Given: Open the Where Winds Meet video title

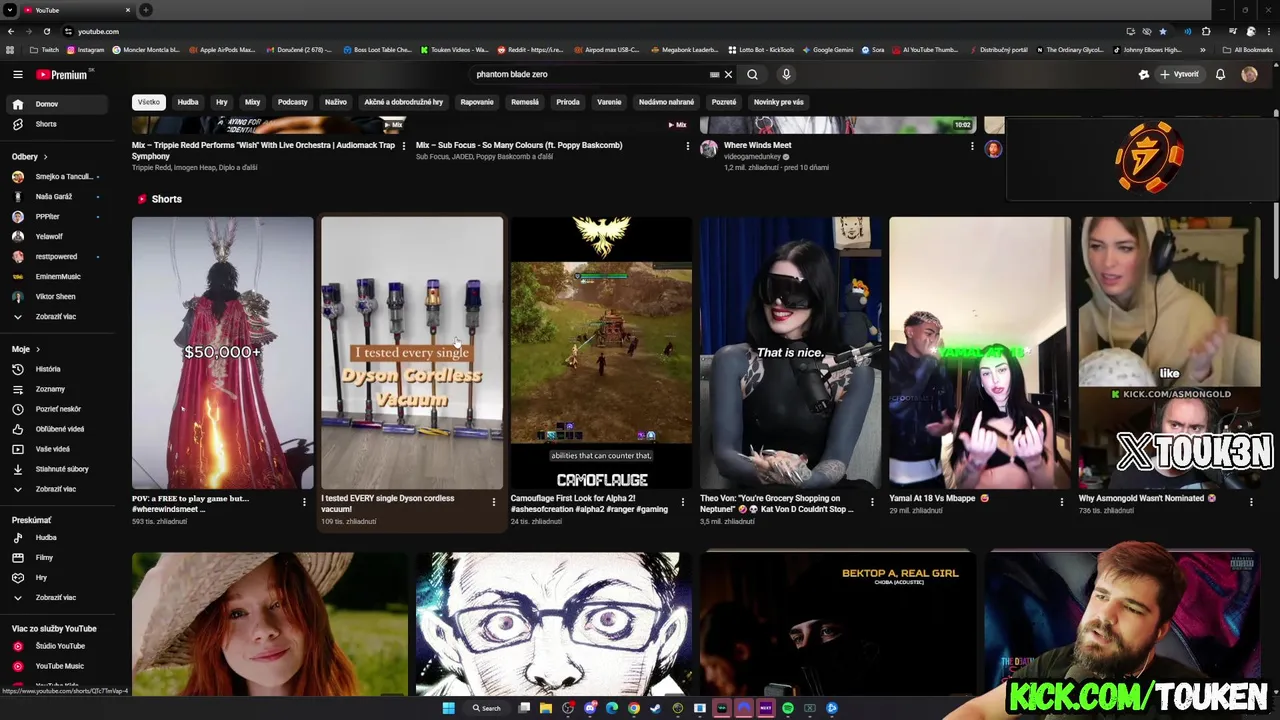Looking at the screenshot, I should 757,145.
